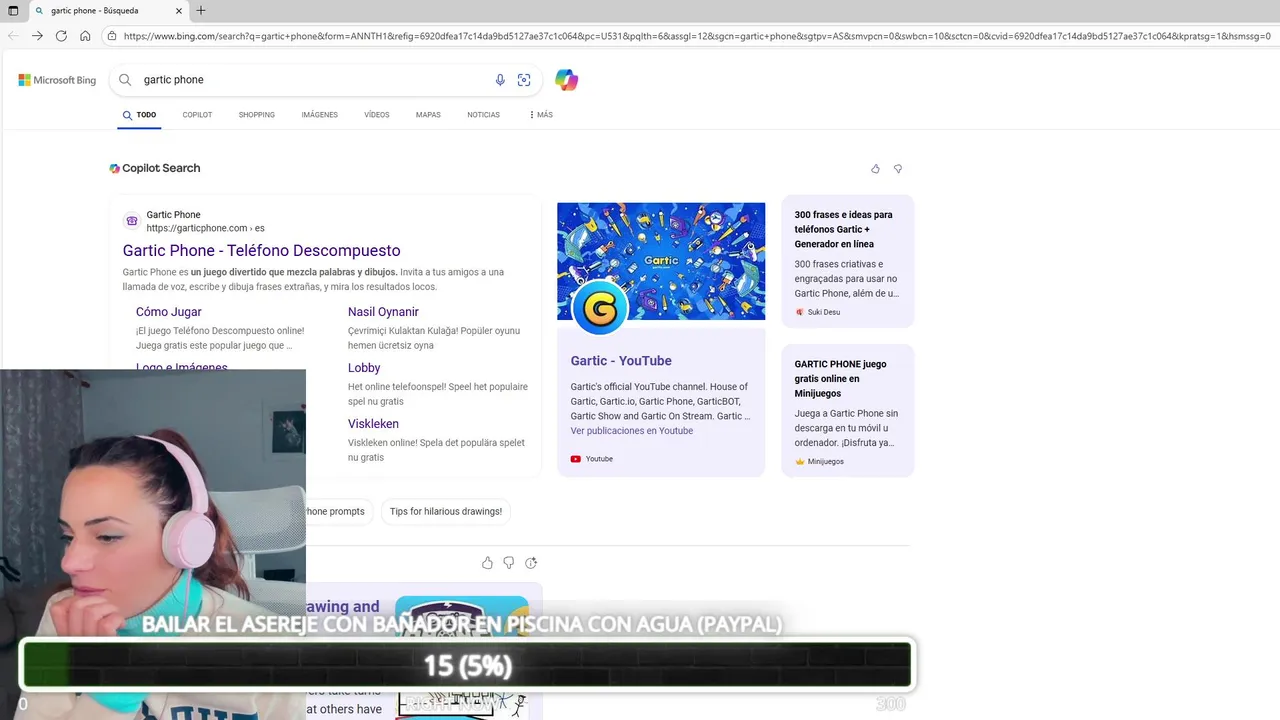1280x720 pixels.
Task: Click thumbs up below the suggestion chips
Action: tap(487, 563)
